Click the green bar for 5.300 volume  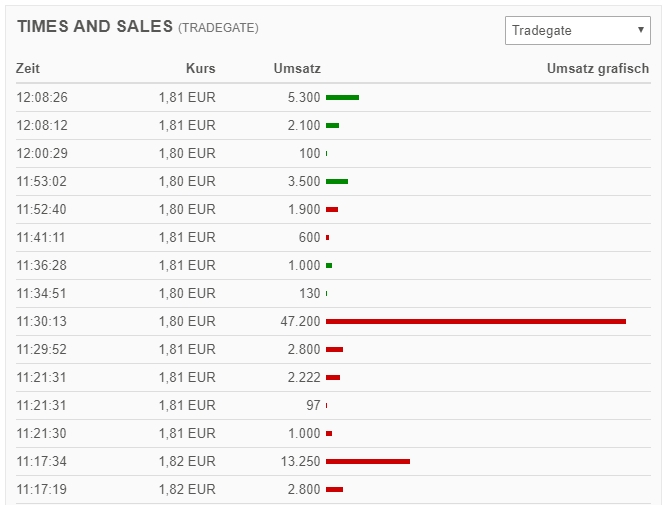click(x=342, y=97)
